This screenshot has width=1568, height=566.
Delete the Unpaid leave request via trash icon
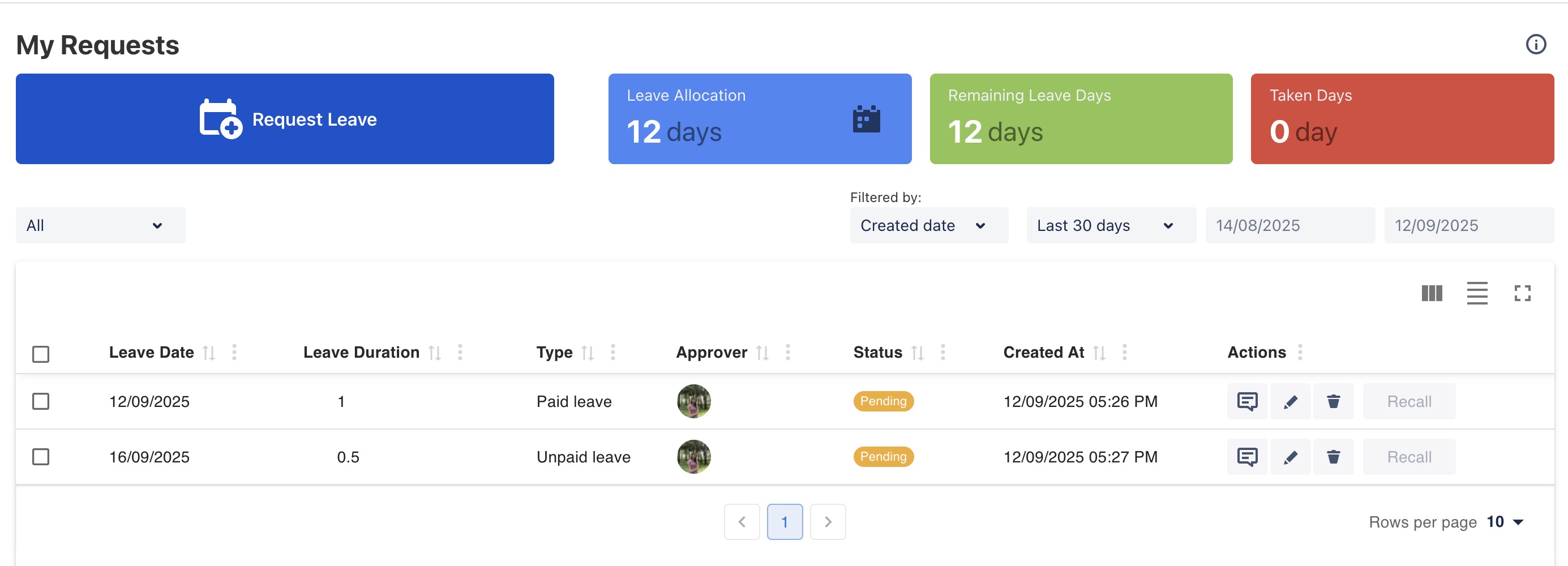(x=1333, y=456)
